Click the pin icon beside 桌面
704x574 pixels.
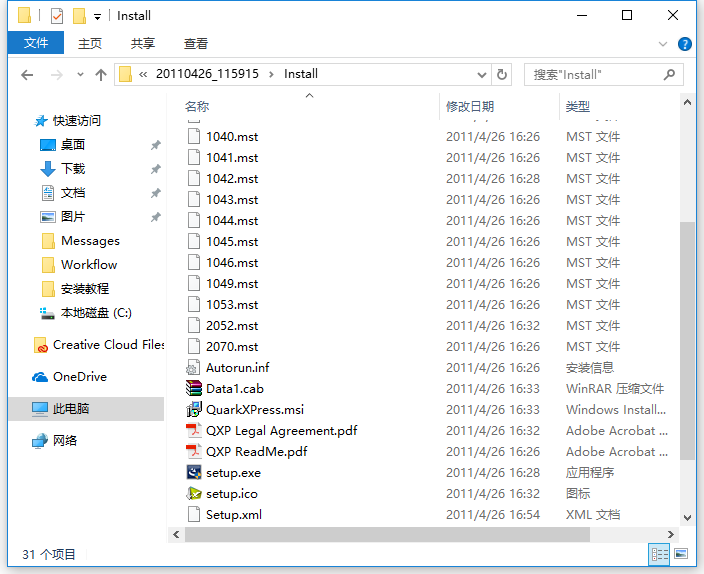point(155,145)
